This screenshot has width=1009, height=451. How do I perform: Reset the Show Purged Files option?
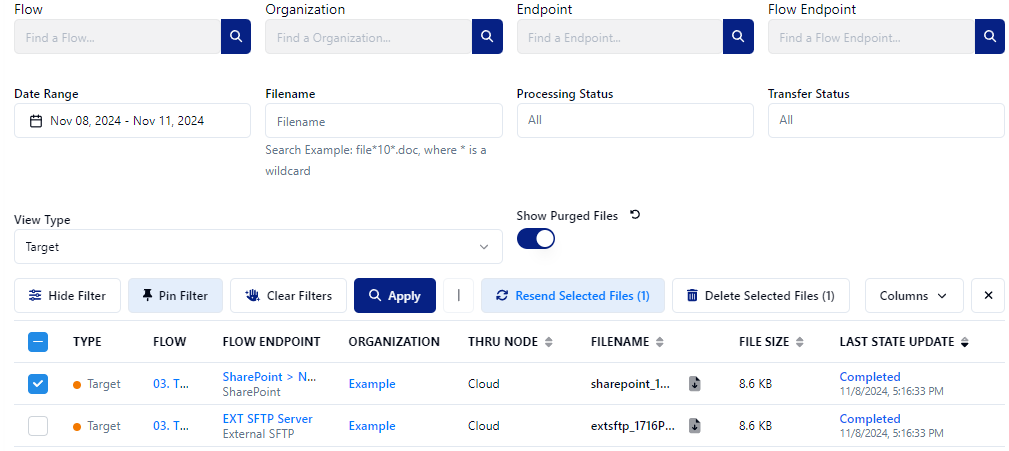tap(634, 215)
